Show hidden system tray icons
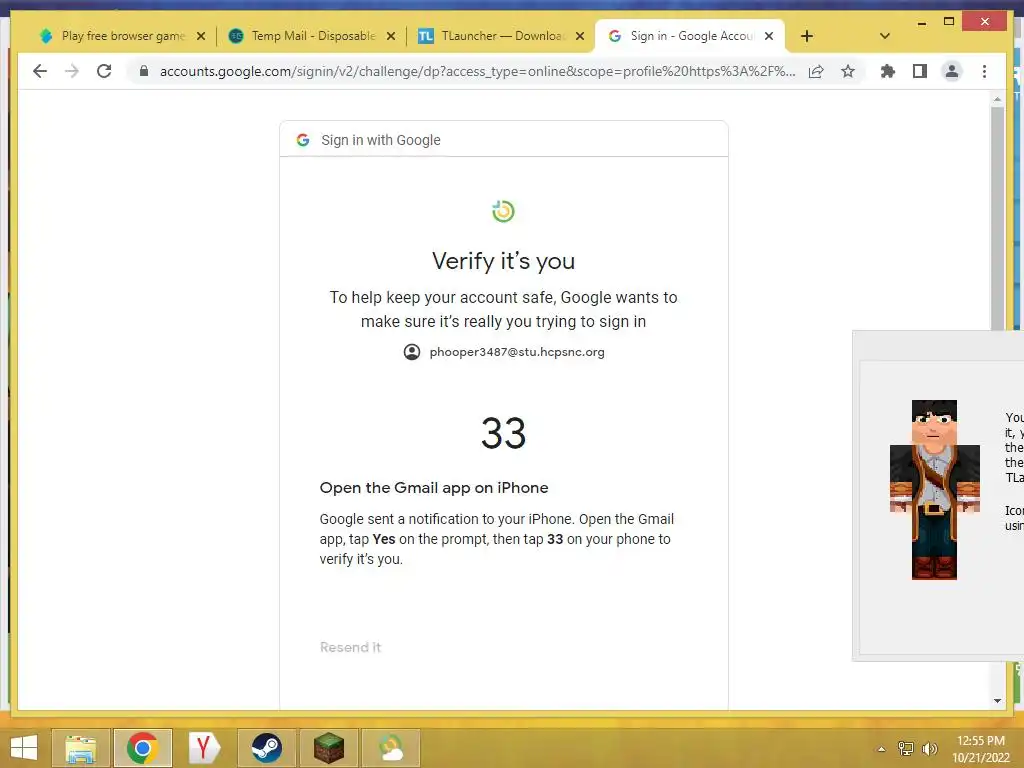 tap(881, 749)
